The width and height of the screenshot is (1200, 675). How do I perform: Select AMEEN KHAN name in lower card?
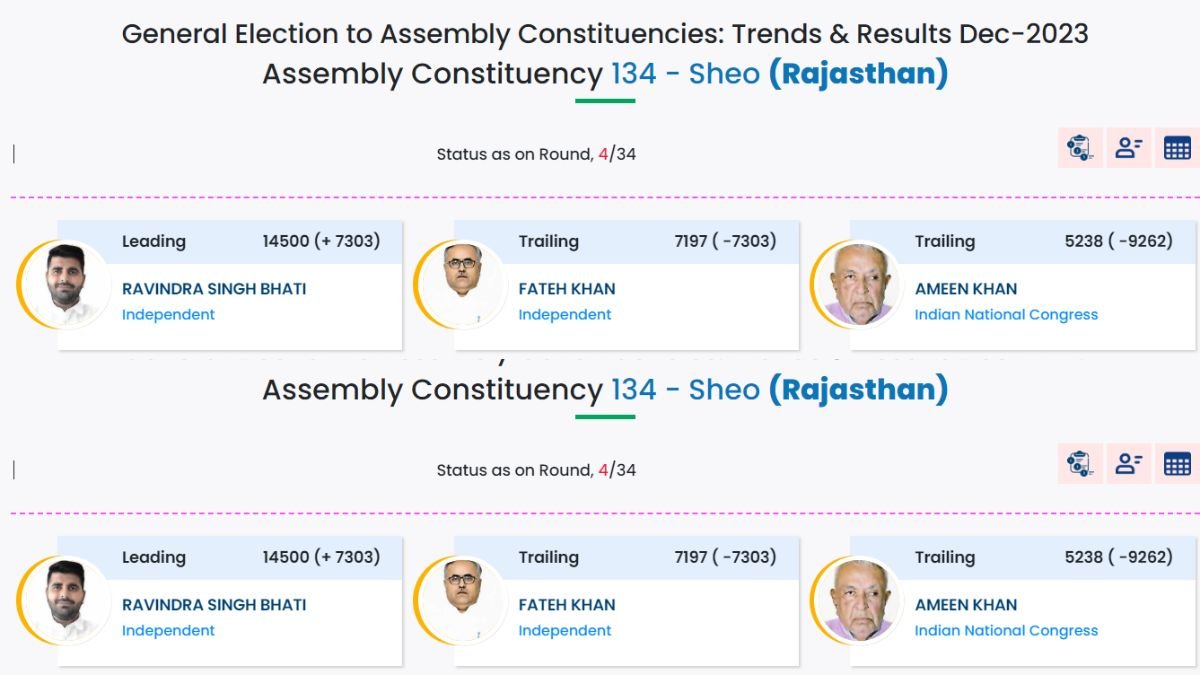[965, 605]
